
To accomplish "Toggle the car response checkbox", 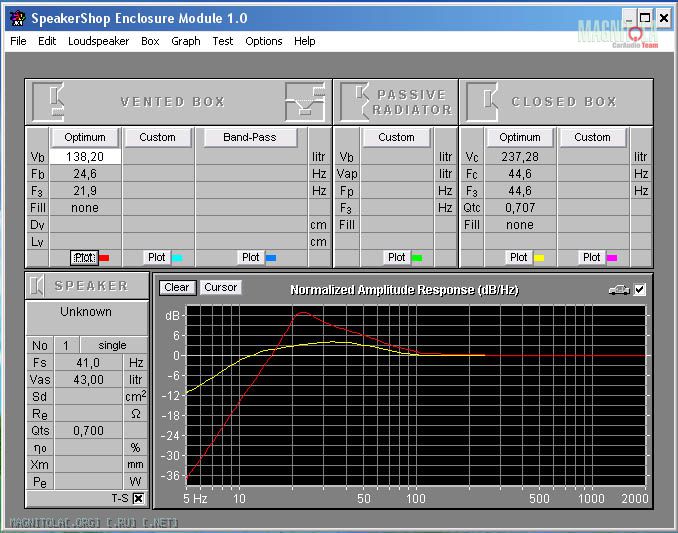I will [640, 290].
